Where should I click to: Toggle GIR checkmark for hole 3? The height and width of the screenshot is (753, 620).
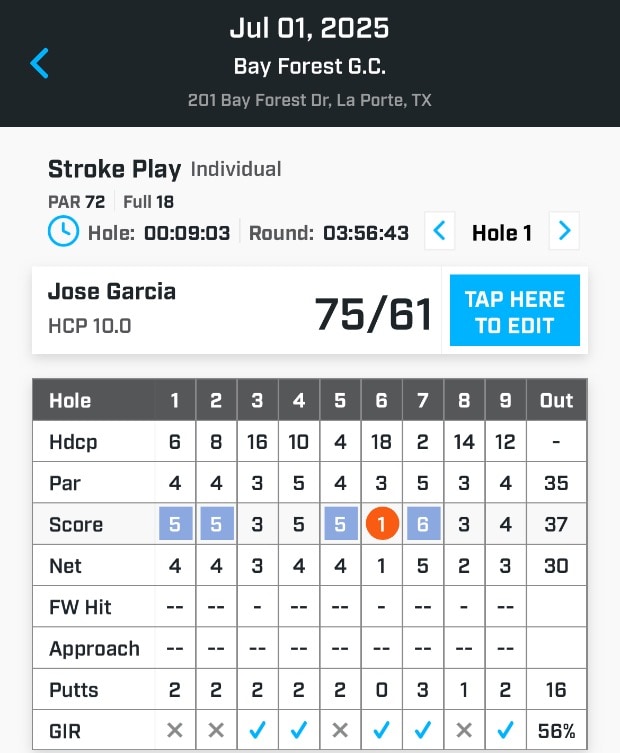pyautogui.click(x=257, y=731)
